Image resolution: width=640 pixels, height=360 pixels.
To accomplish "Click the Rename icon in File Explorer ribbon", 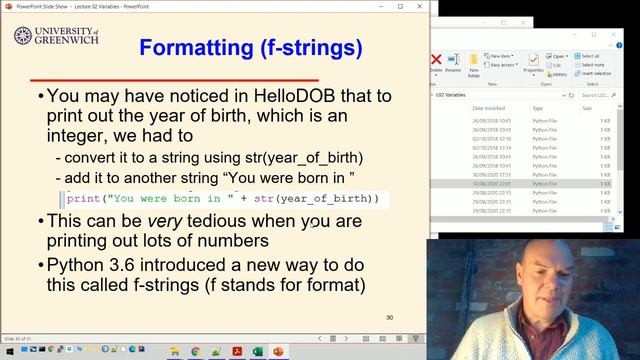I will [453, 60].
